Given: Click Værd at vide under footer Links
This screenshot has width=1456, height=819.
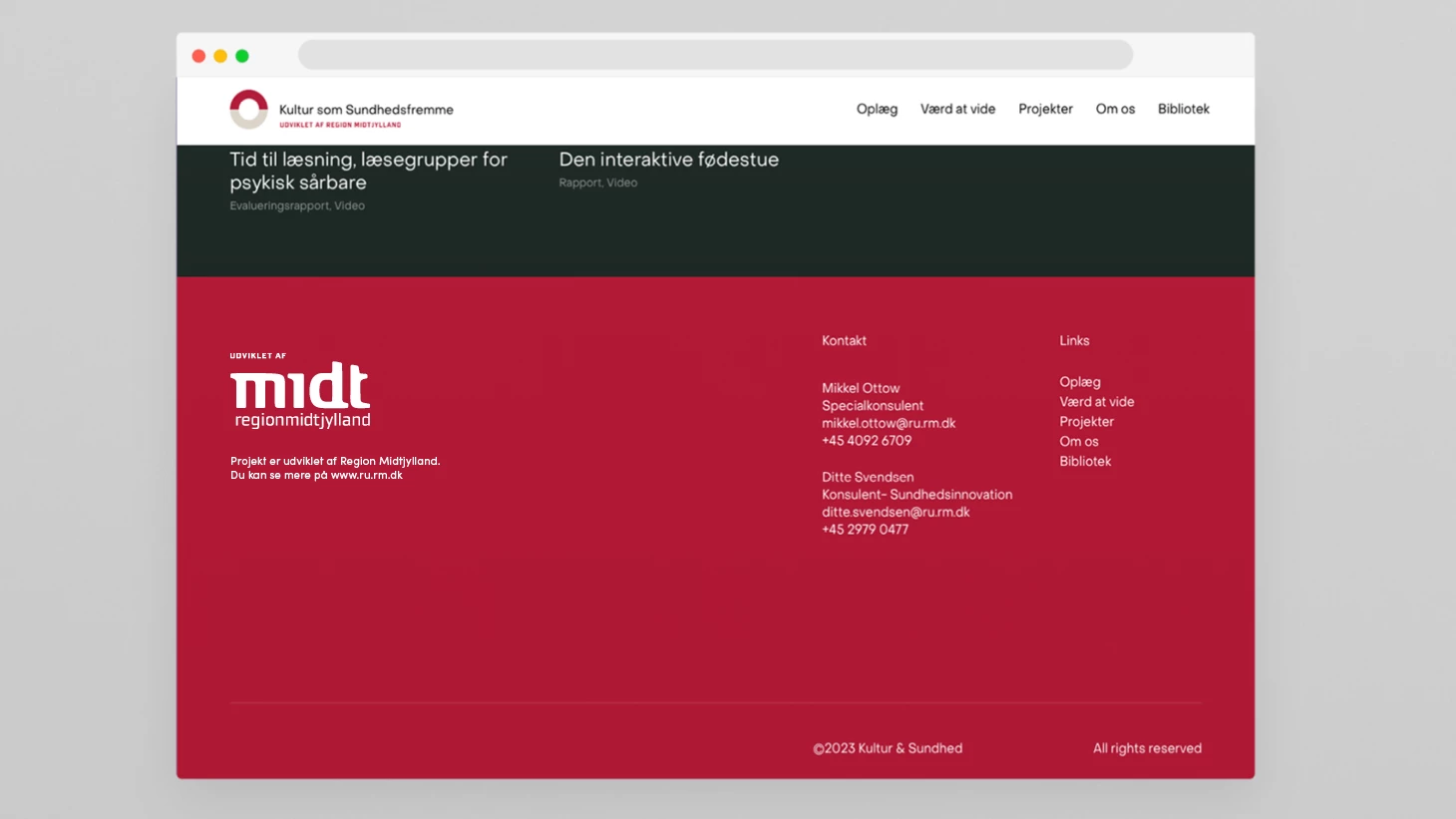Looking at the screenshot, I should pyautogui.click(x=1097, y=402).
